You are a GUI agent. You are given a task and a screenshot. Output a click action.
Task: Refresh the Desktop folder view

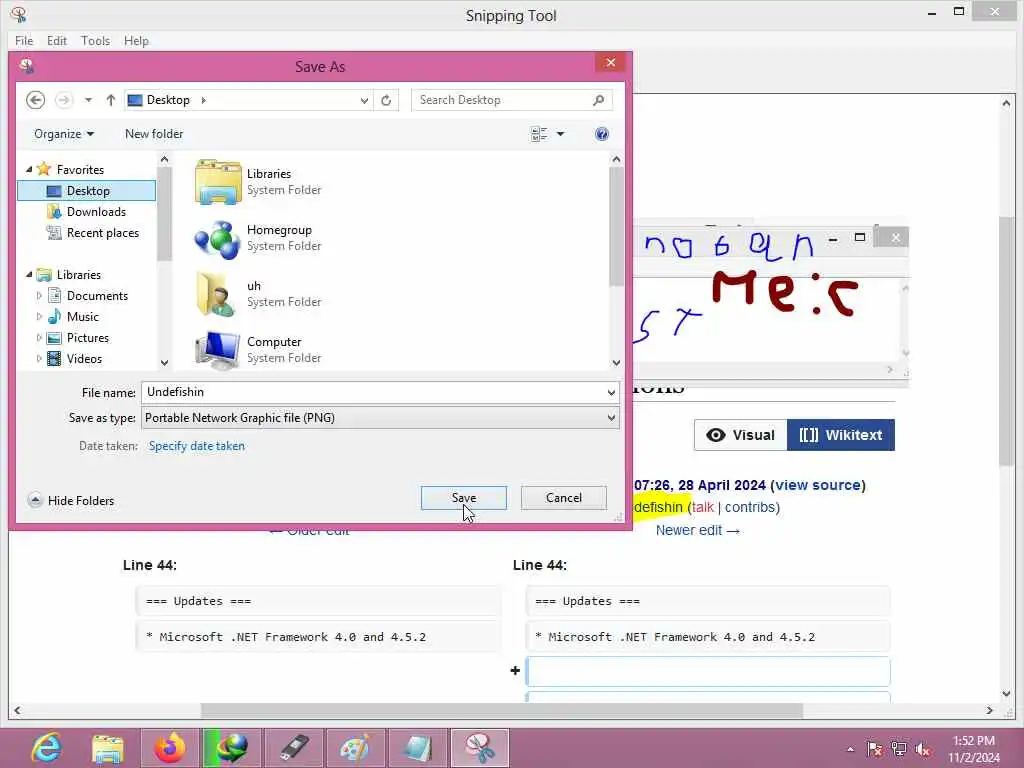pos(386,100)
